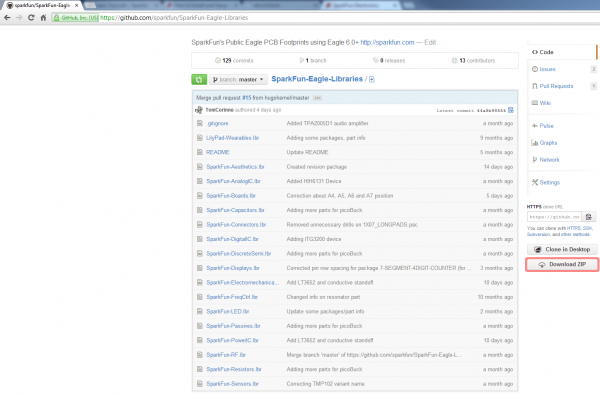
Task: Click the file icon beside SparkFun-Sensors.lbr
Action: 199,384
